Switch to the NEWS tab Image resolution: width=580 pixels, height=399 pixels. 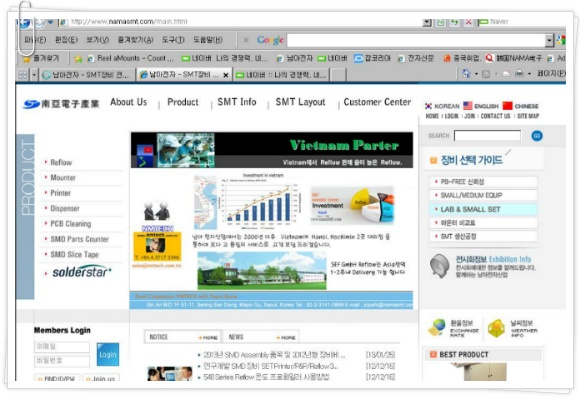click(236, 337)
